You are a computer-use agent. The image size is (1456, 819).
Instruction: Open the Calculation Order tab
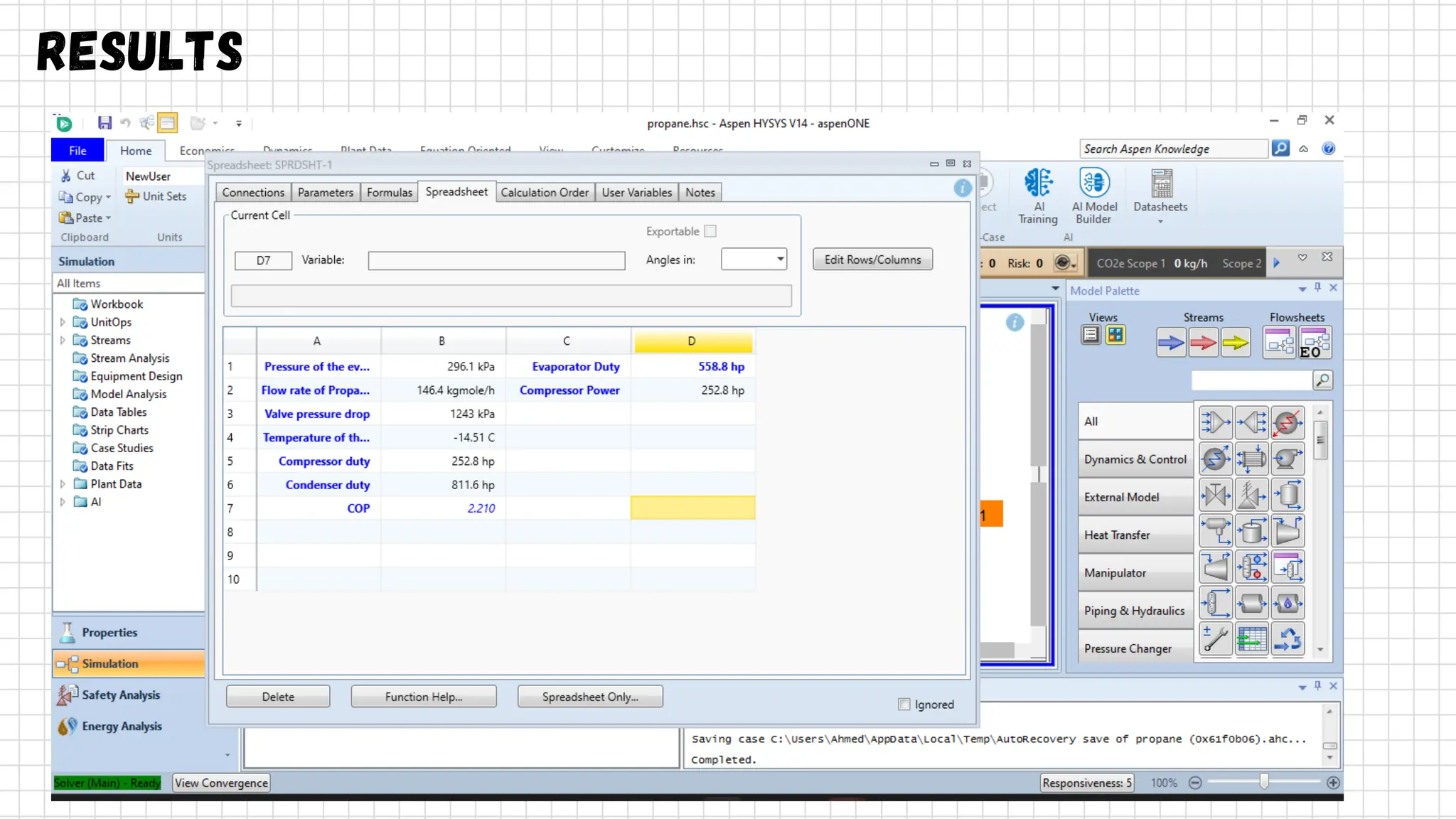(x=544, y=193)
